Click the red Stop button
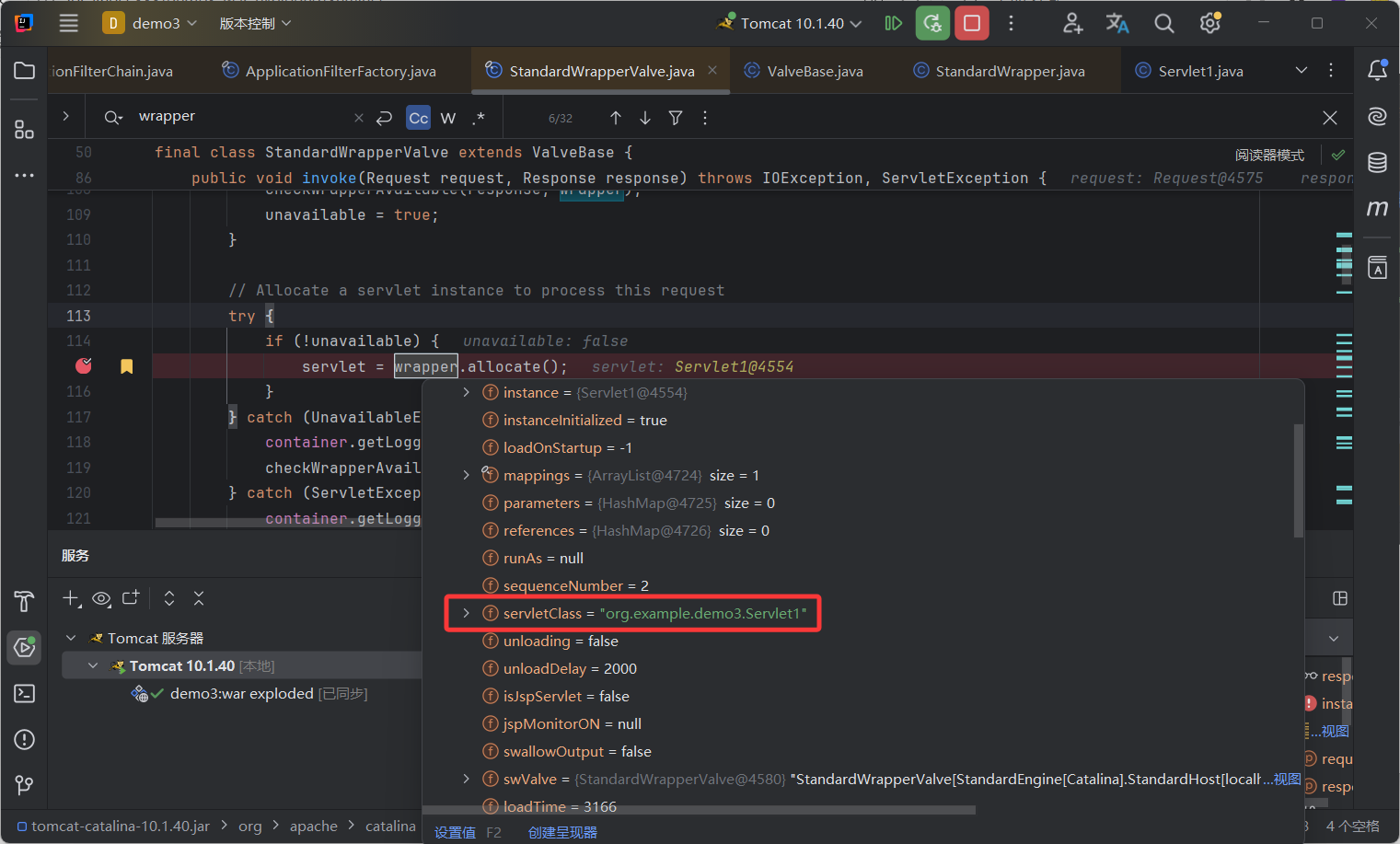1400x844 pixels. 971,23
